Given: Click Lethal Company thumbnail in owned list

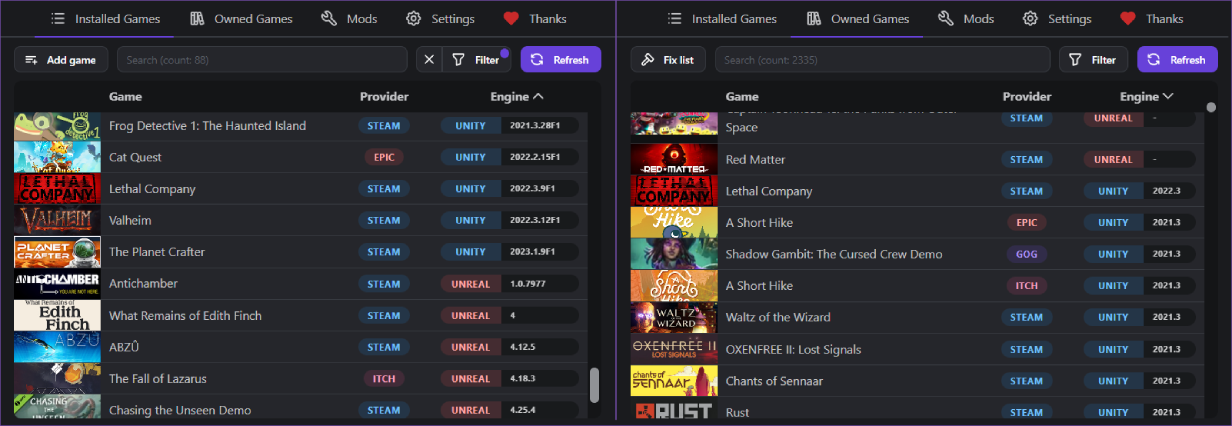Looking at the screenshot, I should click(x=674, y=191).
